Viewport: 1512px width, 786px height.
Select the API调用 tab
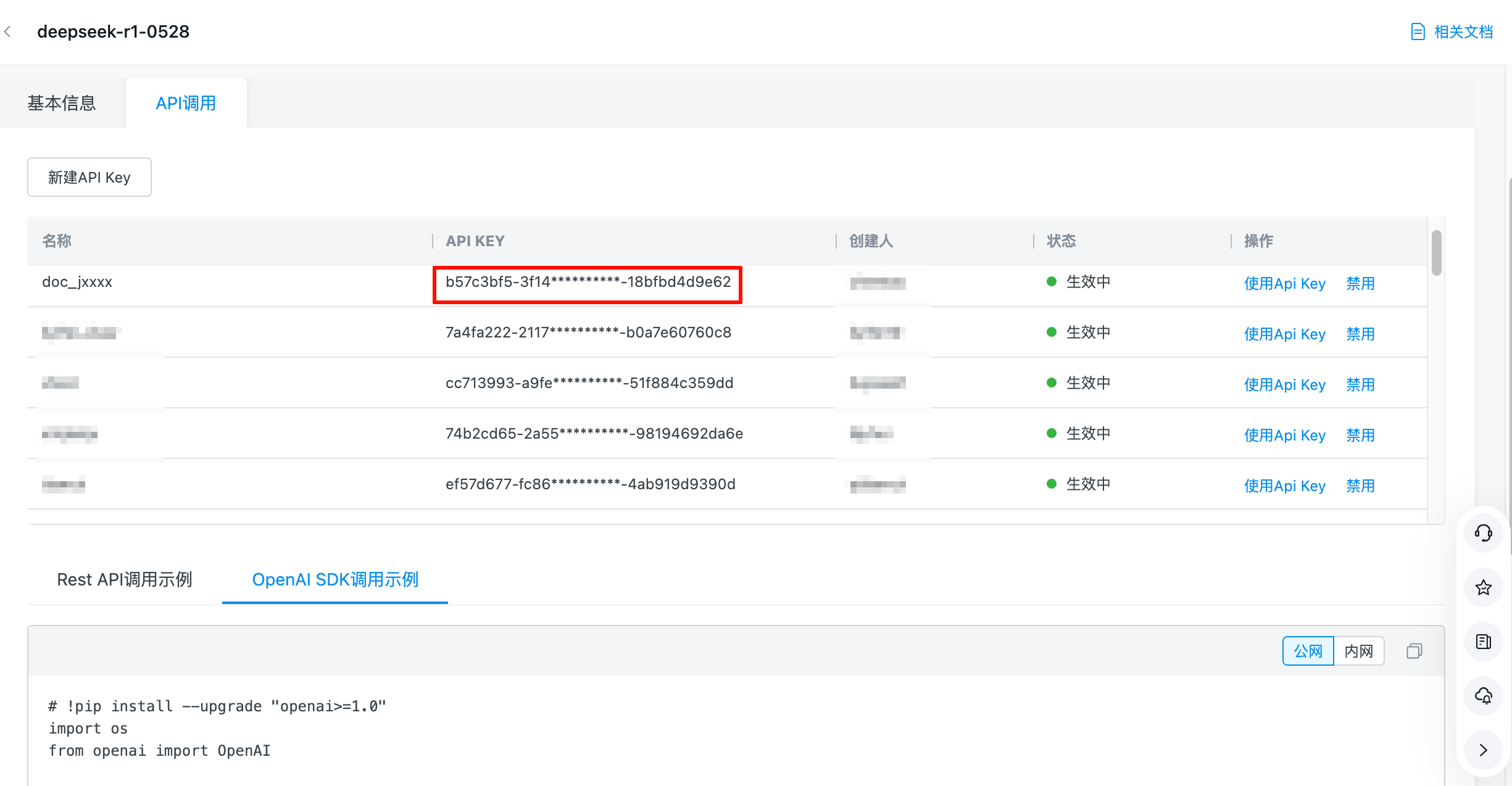point(186,103)
